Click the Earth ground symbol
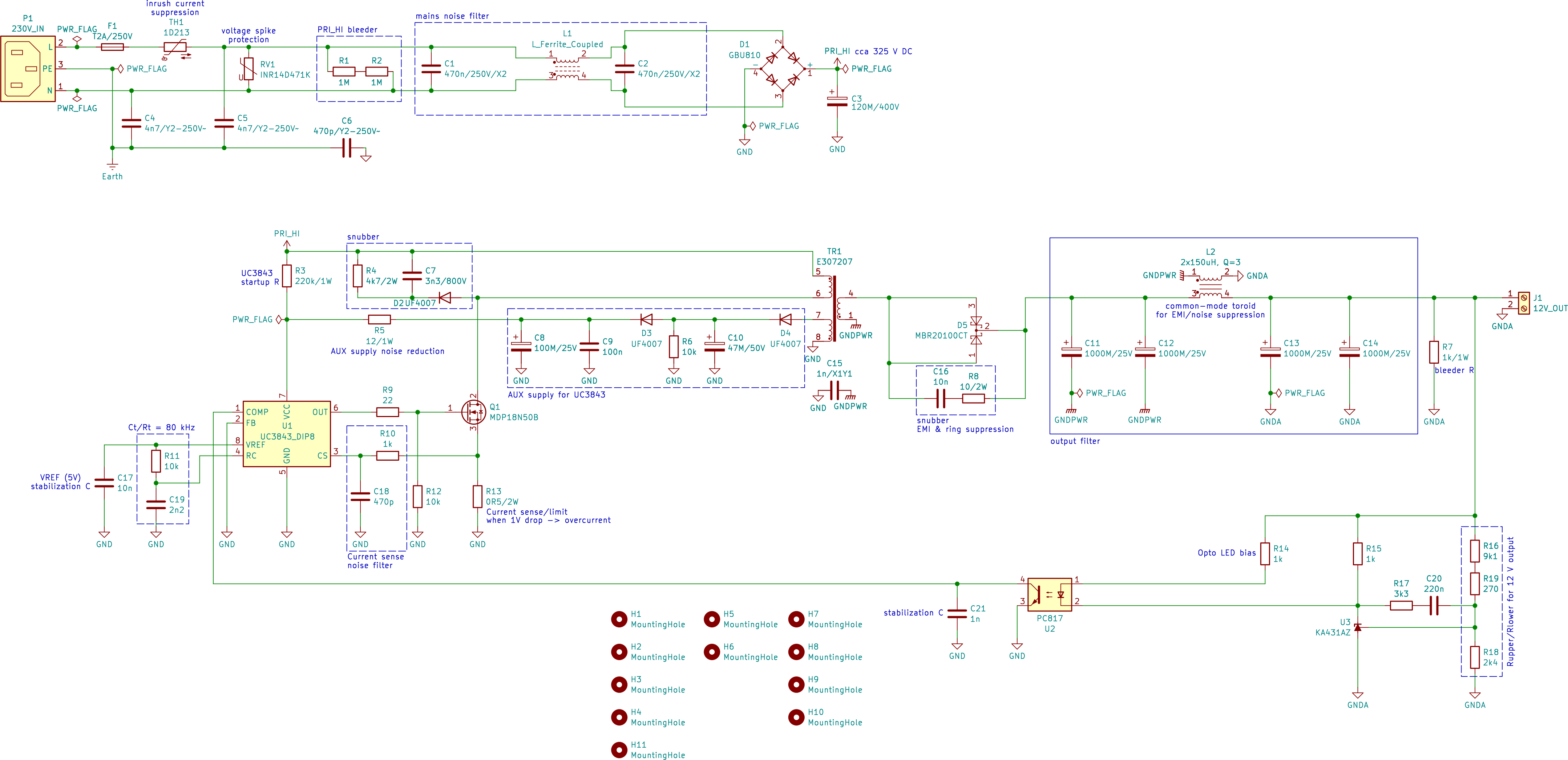Screen dimensions: 1568x760 [112, 166]
